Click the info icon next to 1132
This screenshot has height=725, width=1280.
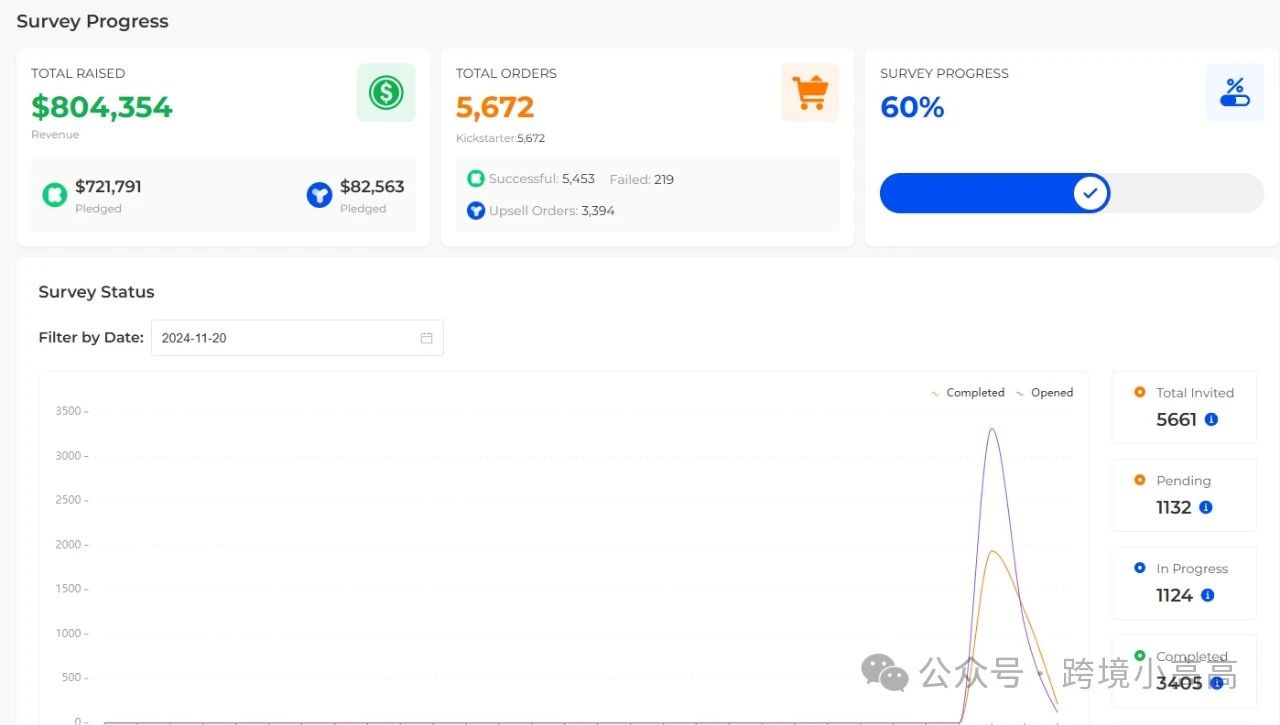click(x=1206, y=508)
